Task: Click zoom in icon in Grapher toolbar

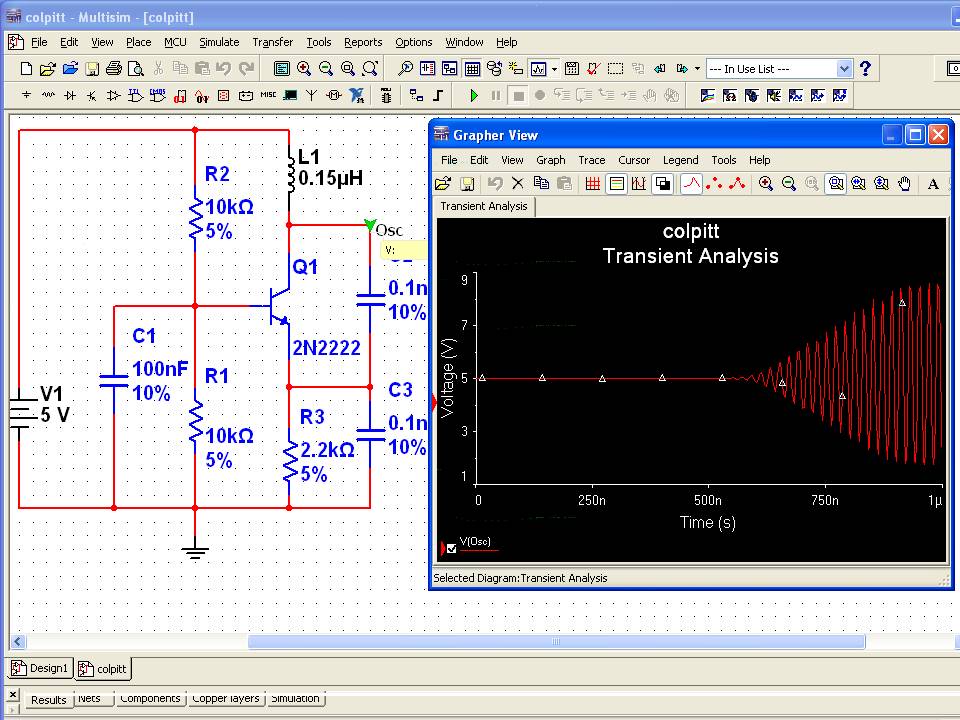Action: click(766, 184)
